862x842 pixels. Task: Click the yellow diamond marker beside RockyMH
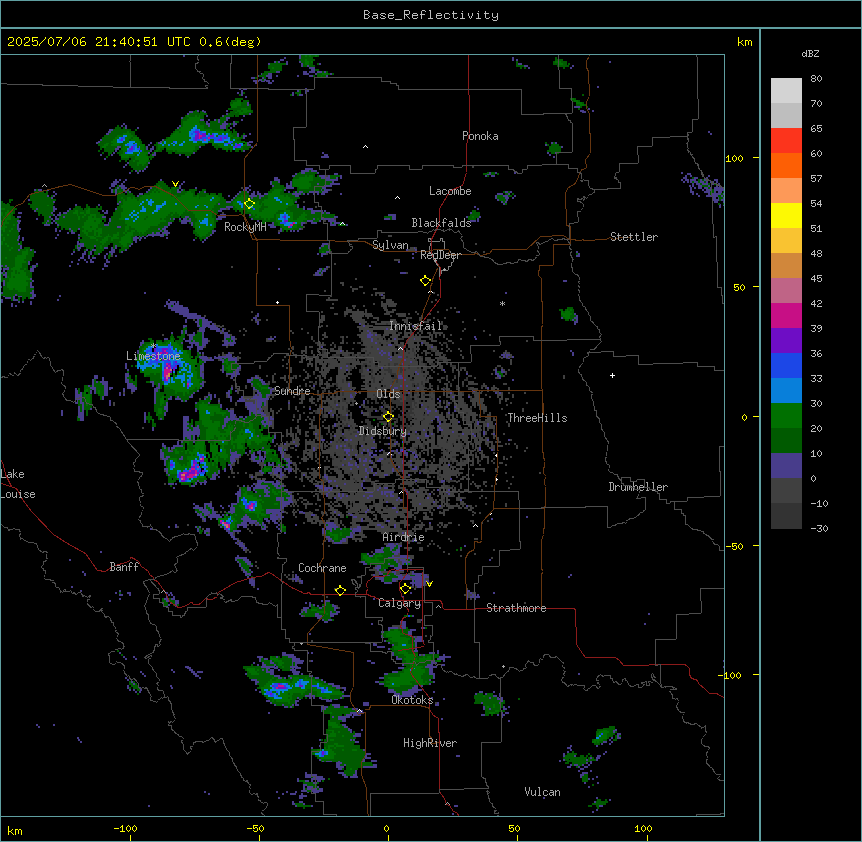coord(249,204)
